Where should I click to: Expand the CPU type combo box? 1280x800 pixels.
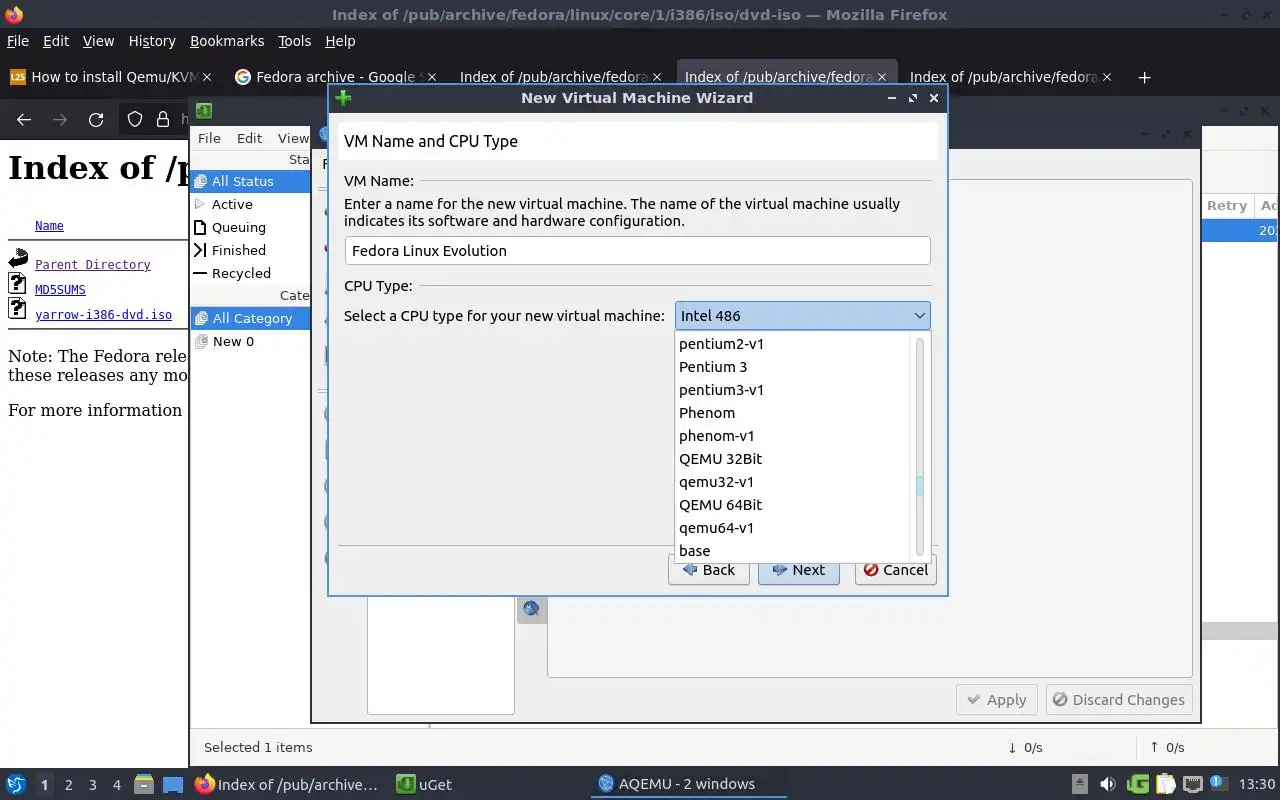tap(803, 316)
